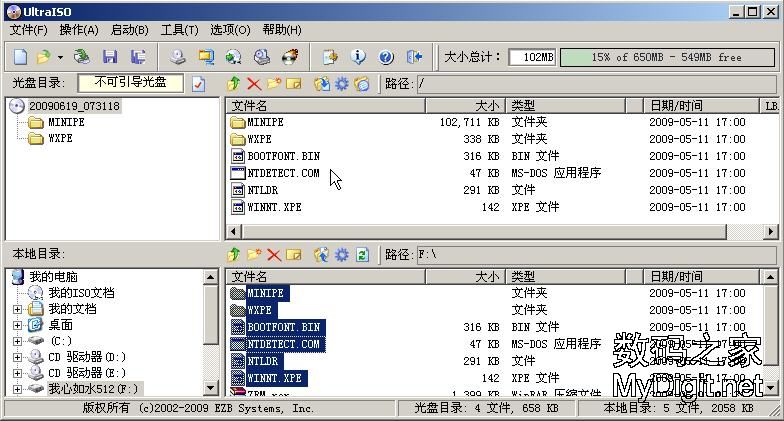
Task: Click the 大小总计 102MB size field
Action: pos(532,58)
